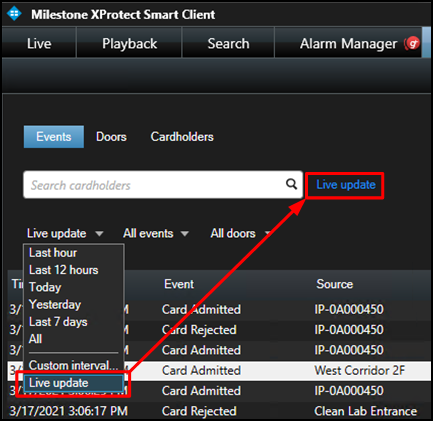Click the Milestone XProtect logo icon
This screenshot has width=433, height=421.
pyautogui.click(x=14, y=14)
